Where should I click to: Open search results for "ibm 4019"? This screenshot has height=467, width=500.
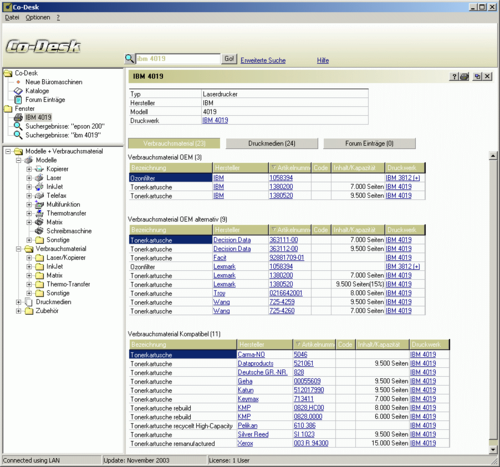63,135
